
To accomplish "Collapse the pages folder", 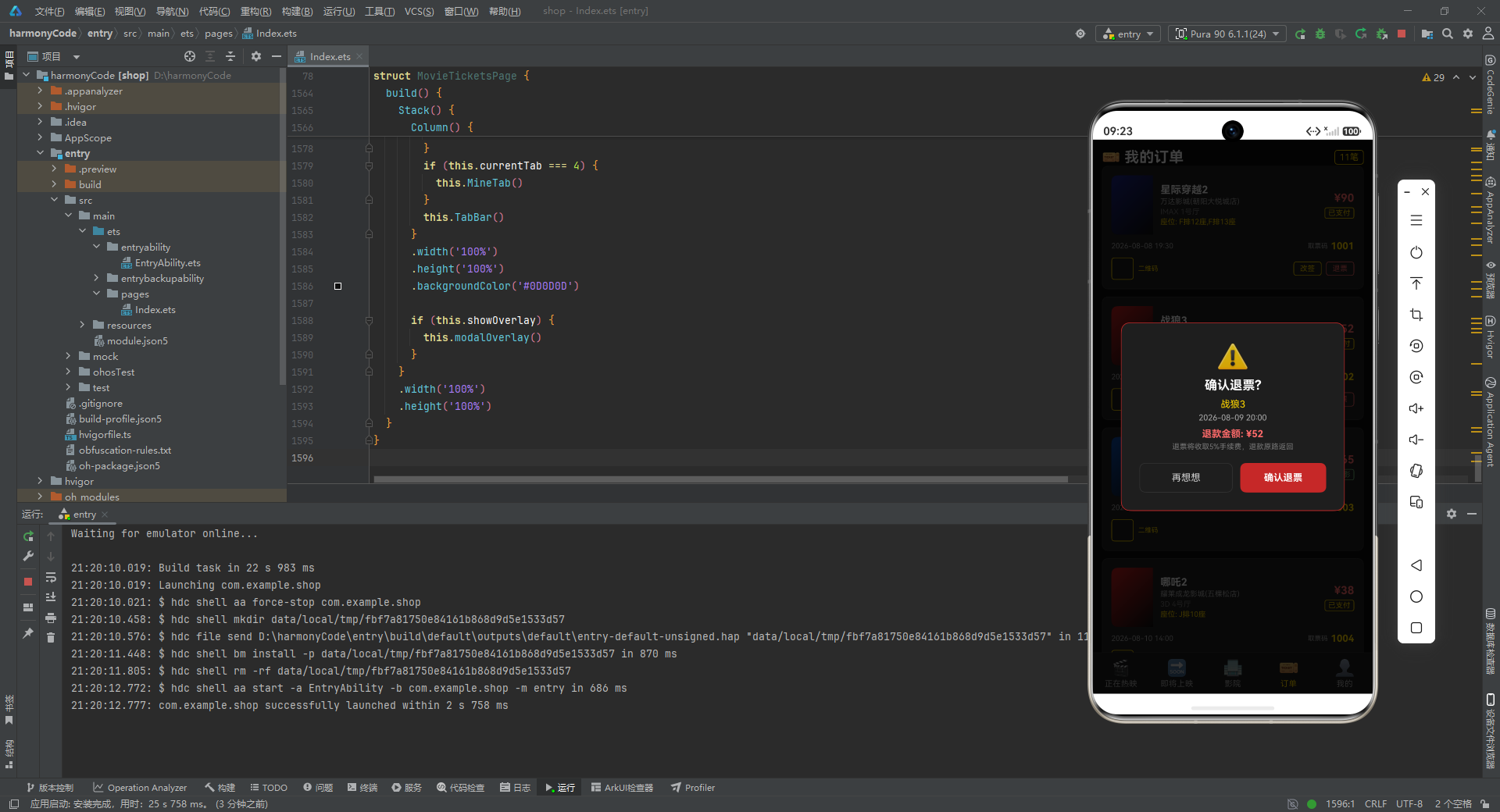I will point(96,294).
